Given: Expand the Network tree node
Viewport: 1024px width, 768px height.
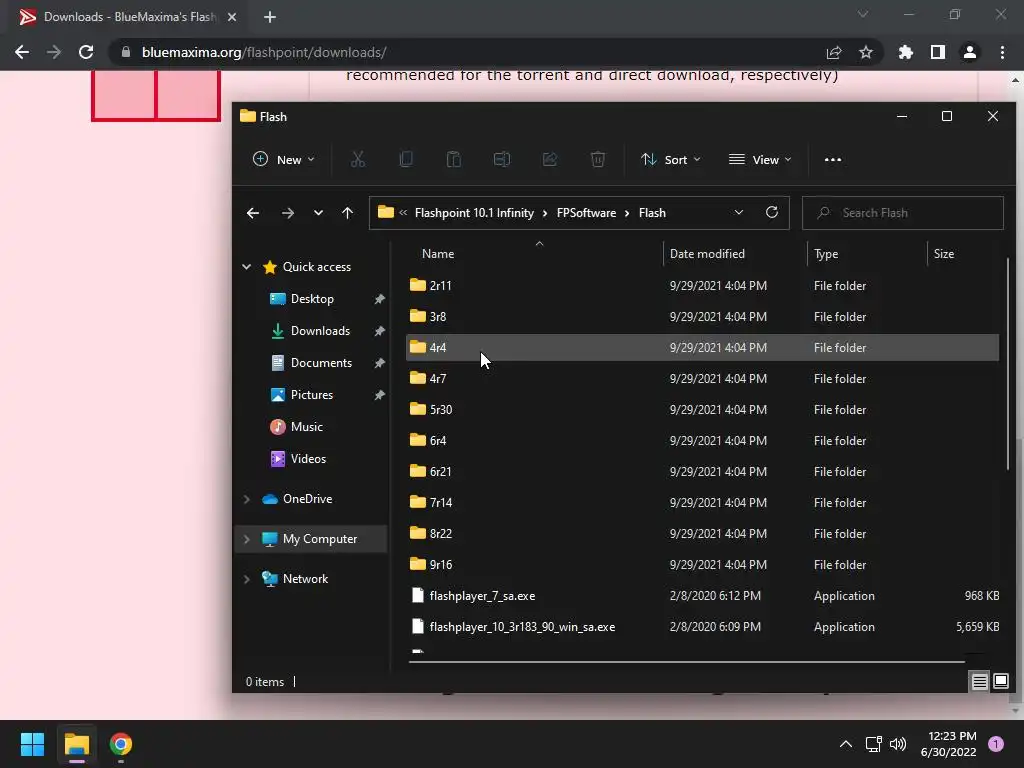Looking at the screenshot, I should (x=247, y=579).
